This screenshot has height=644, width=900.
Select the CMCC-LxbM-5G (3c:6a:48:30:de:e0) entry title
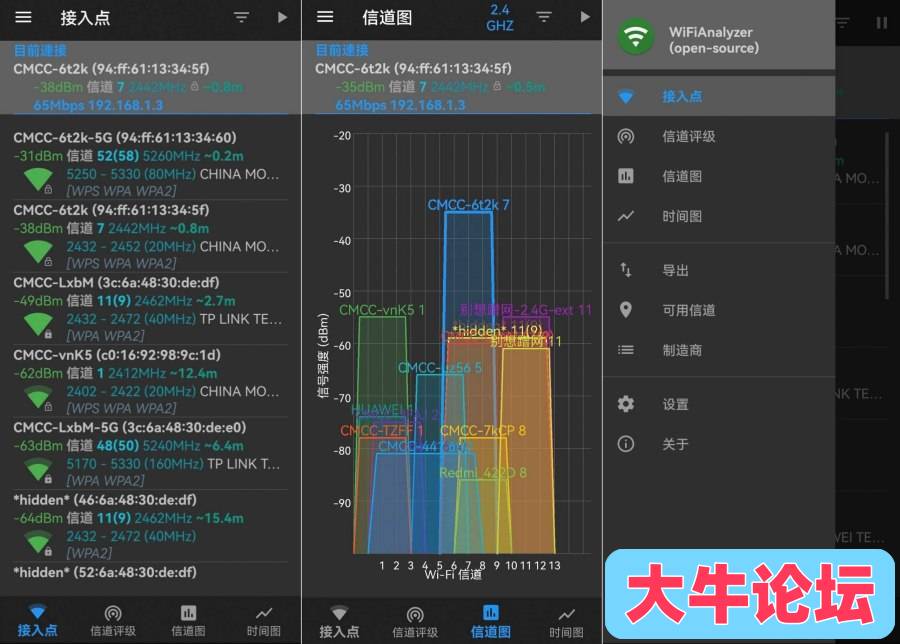[130, 427]
